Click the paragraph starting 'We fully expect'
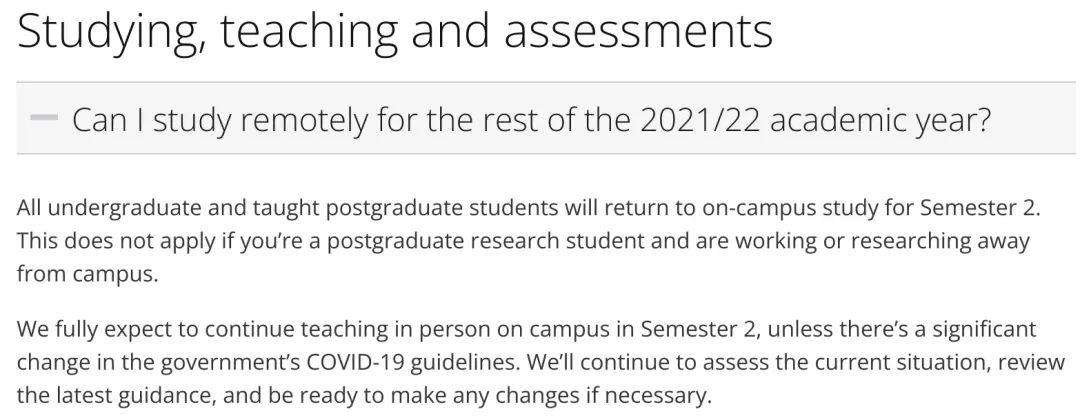This screenshot has height=418, width=1080. tap(541, 363)
